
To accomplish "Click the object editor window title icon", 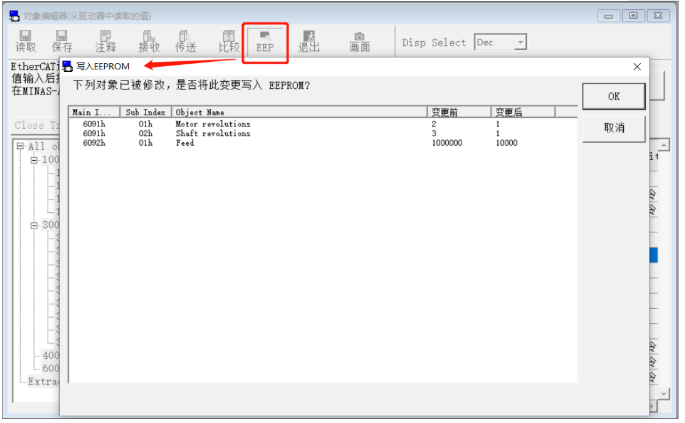I will coord(14,16).
